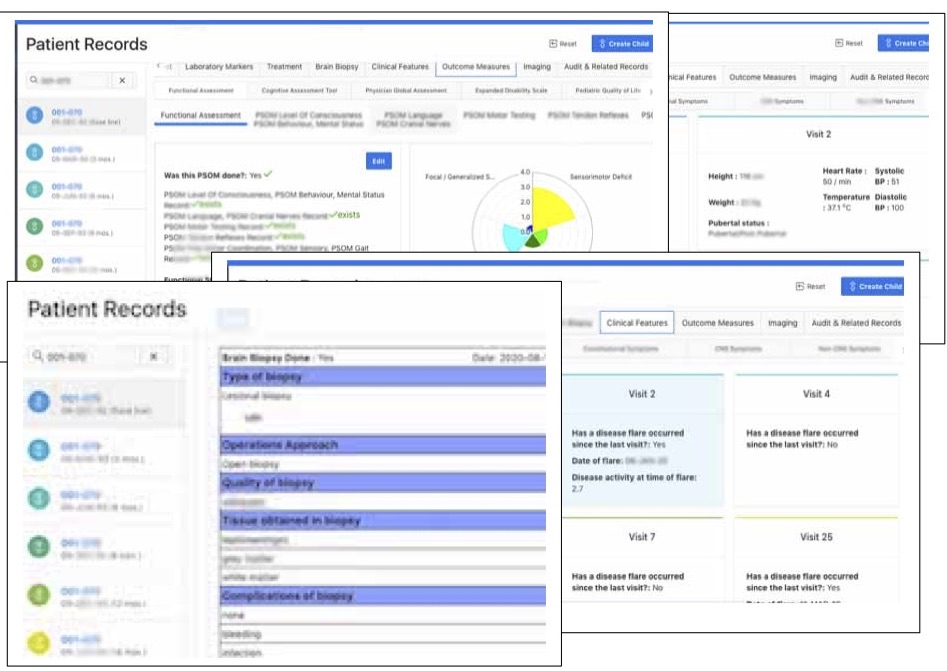The height and width of the screenshot is (671, 947).
Task: Open the Visit 4 disease flare card
Action: click(816, 440)
